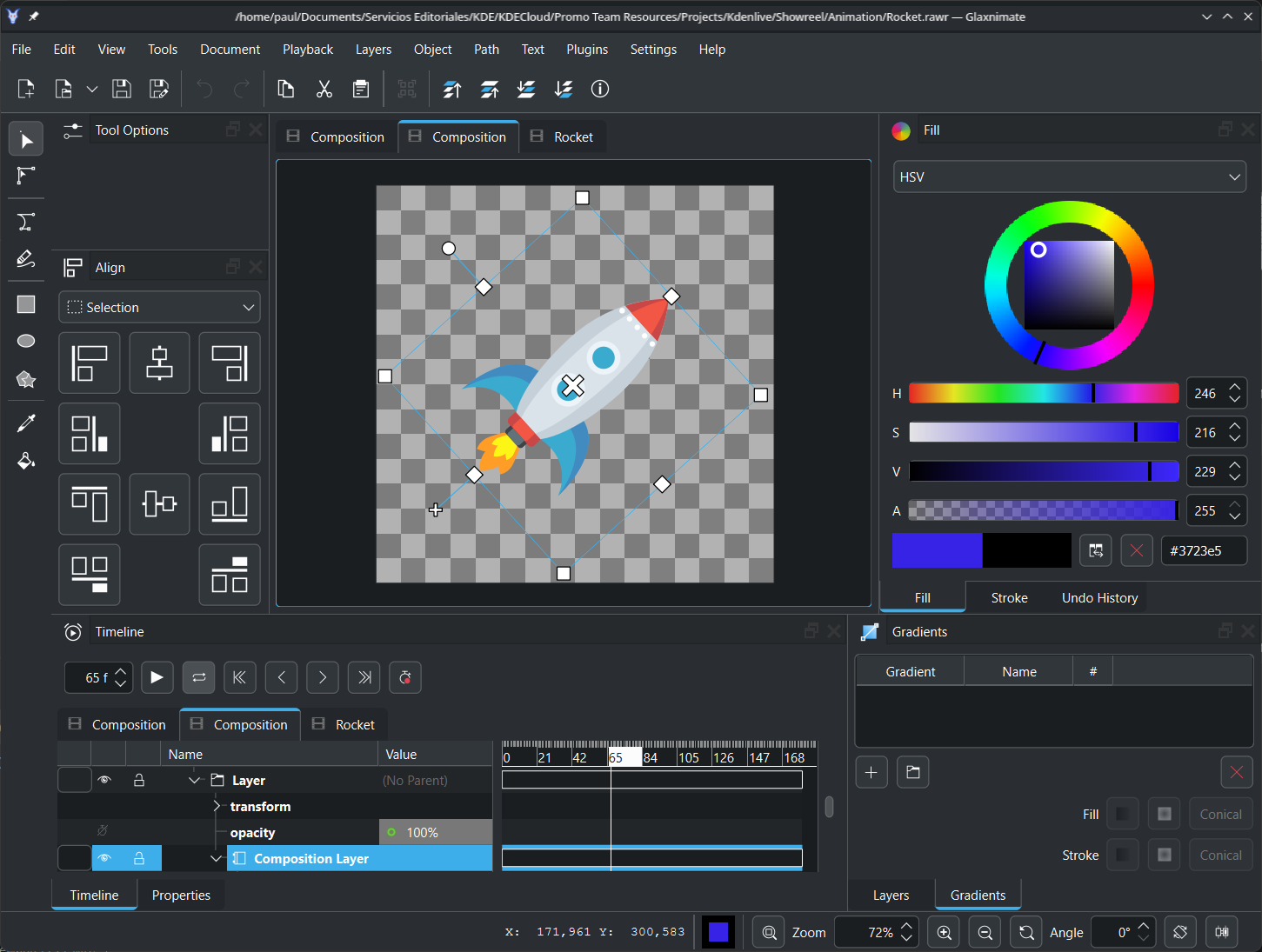Open the Playback menu

307,49
